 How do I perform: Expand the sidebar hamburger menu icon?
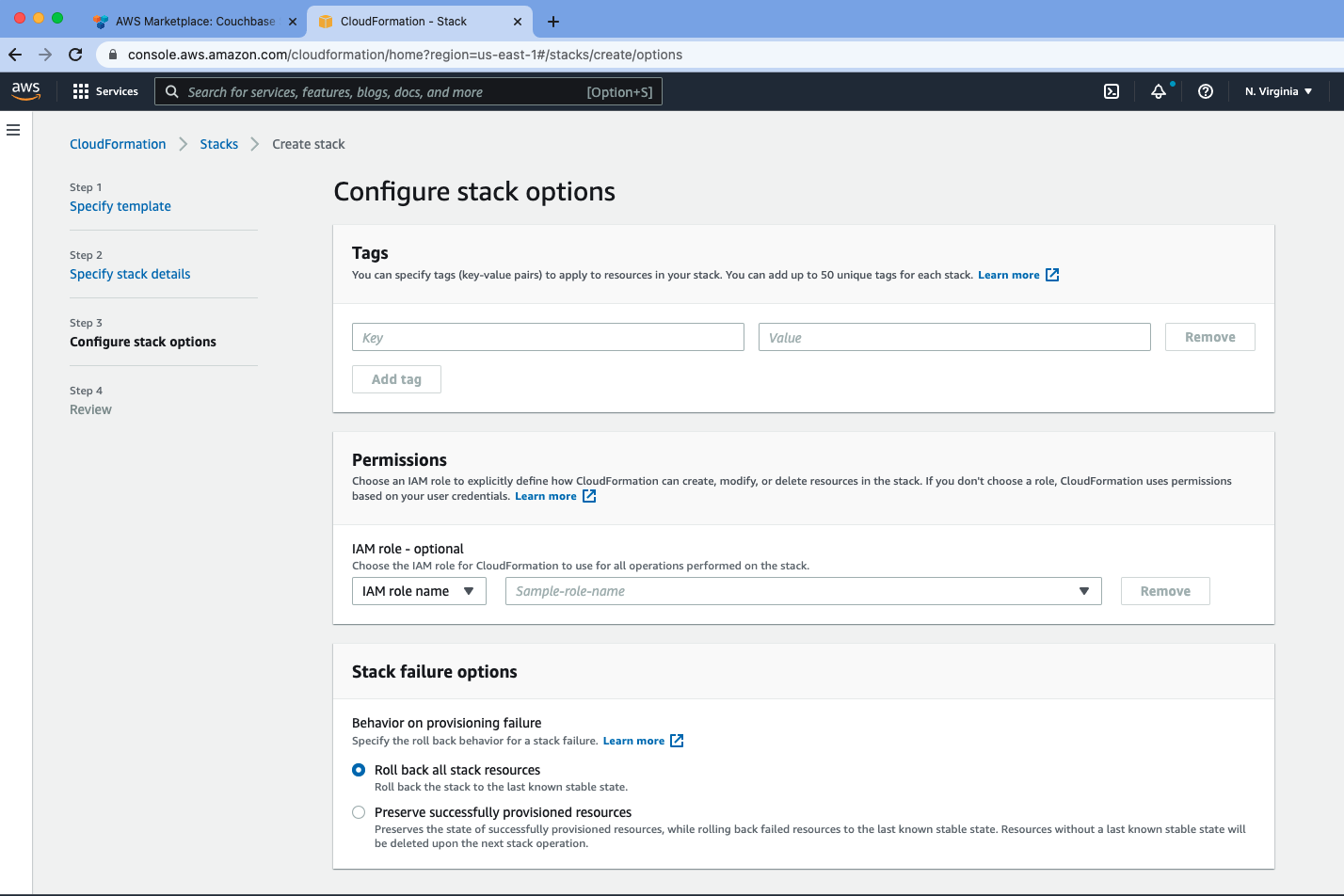(13, 130)
